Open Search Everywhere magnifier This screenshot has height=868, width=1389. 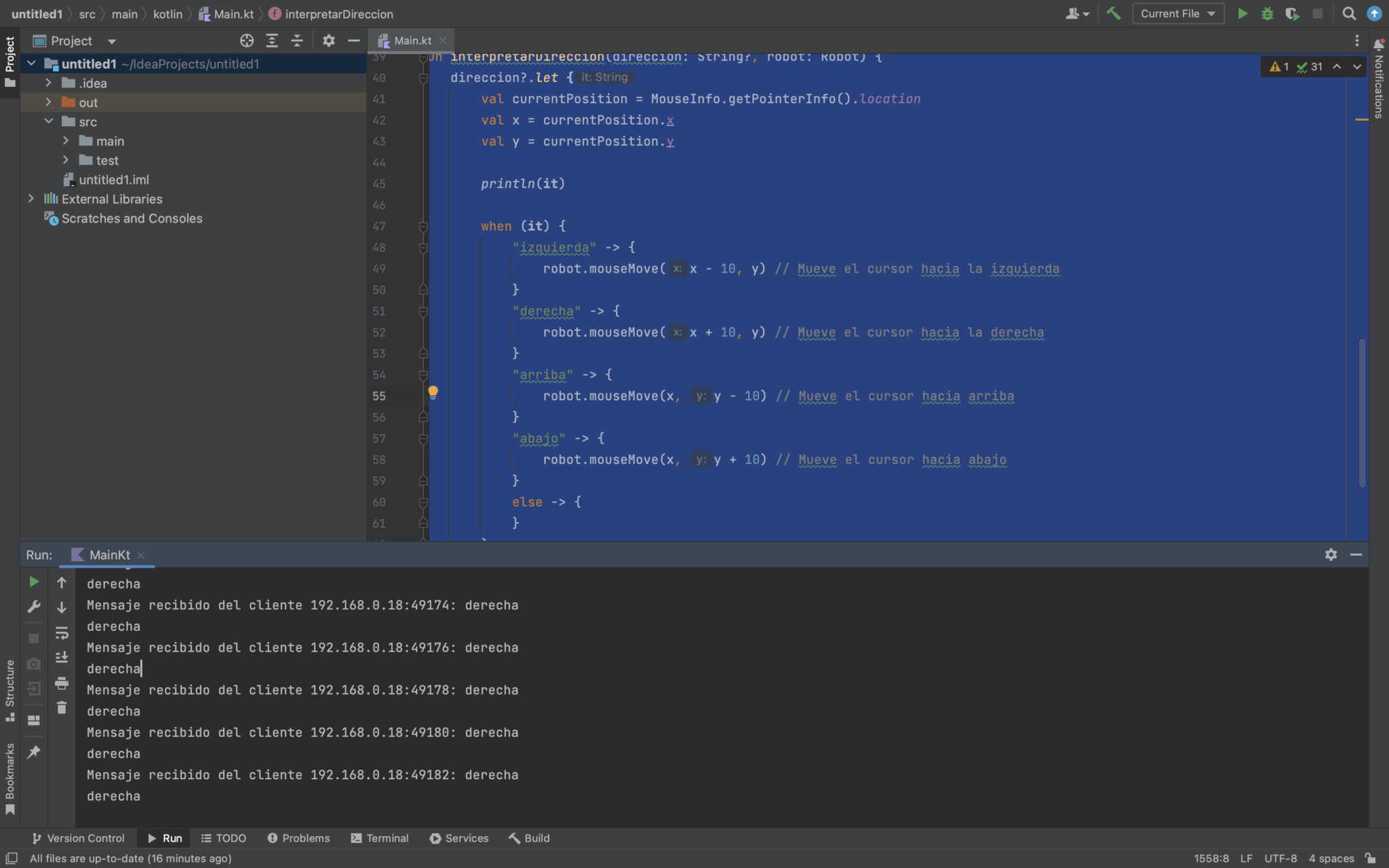[x=1348, y=13]
